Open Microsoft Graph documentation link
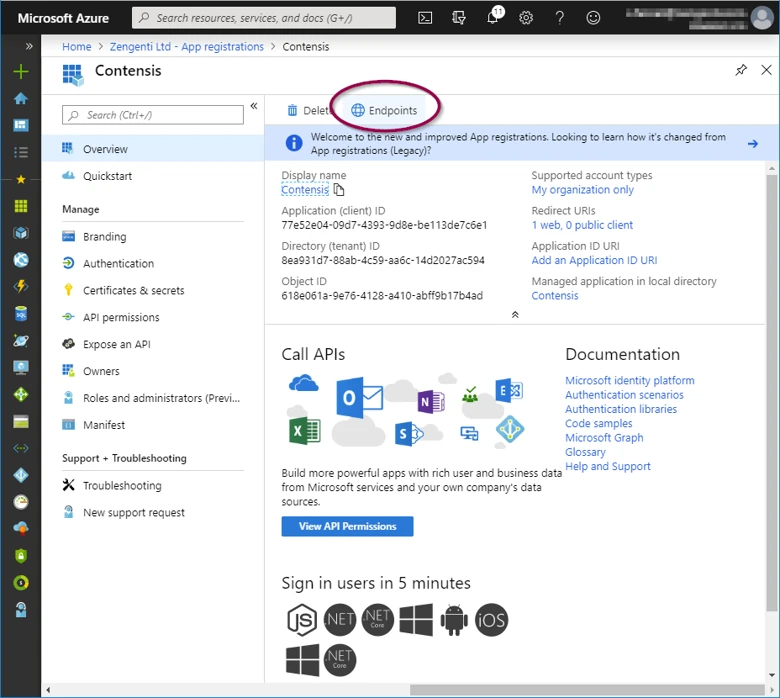780x698 pixels. point(604,438)
